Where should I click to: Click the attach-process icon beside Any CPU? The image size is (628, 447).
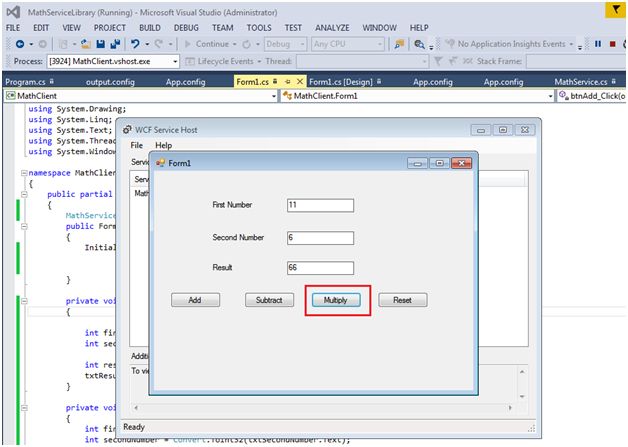[x=399, y=44]
